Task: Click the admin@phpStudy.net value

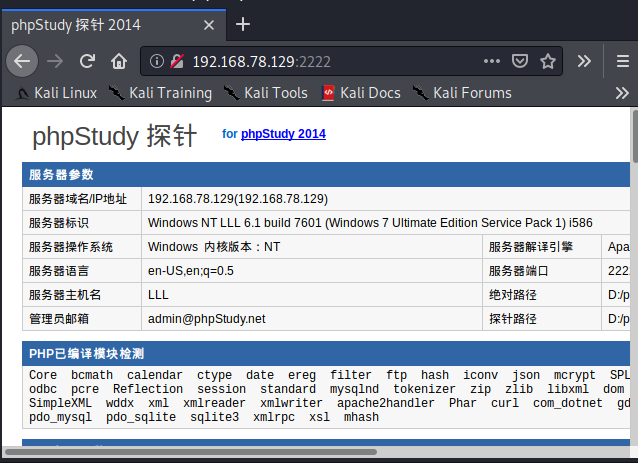Action: pos(207,319)
